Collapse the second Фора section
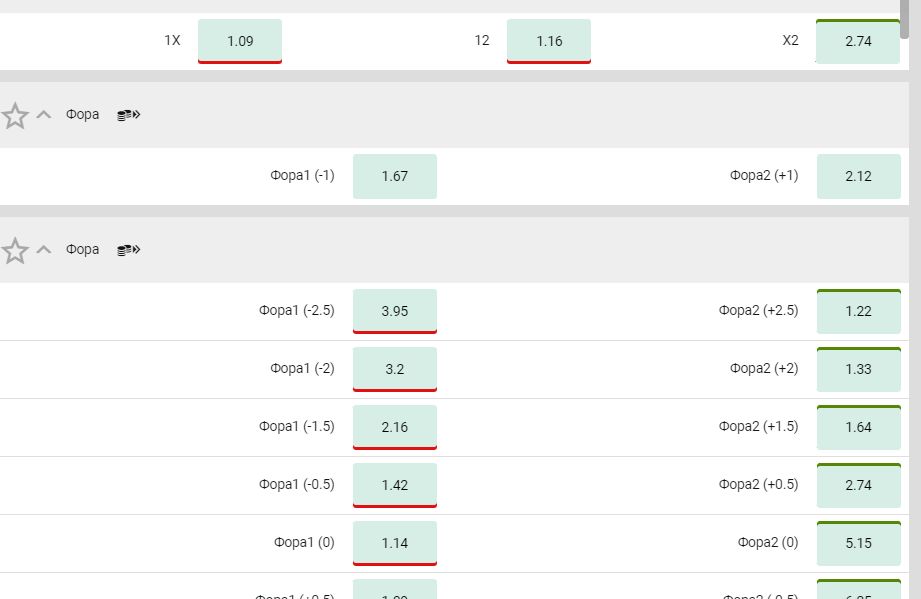The image size is (921, 599). (43, 250)
